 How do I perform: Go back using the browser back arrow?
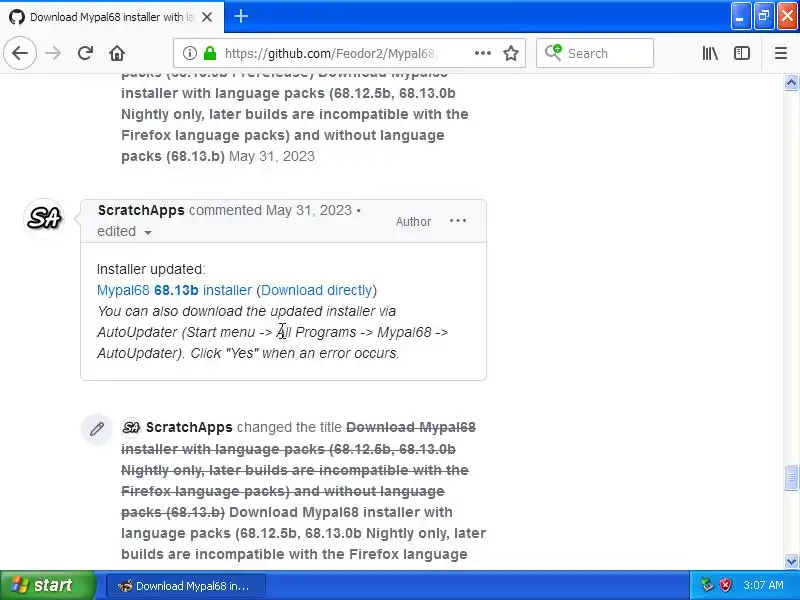tap(20, 53)
